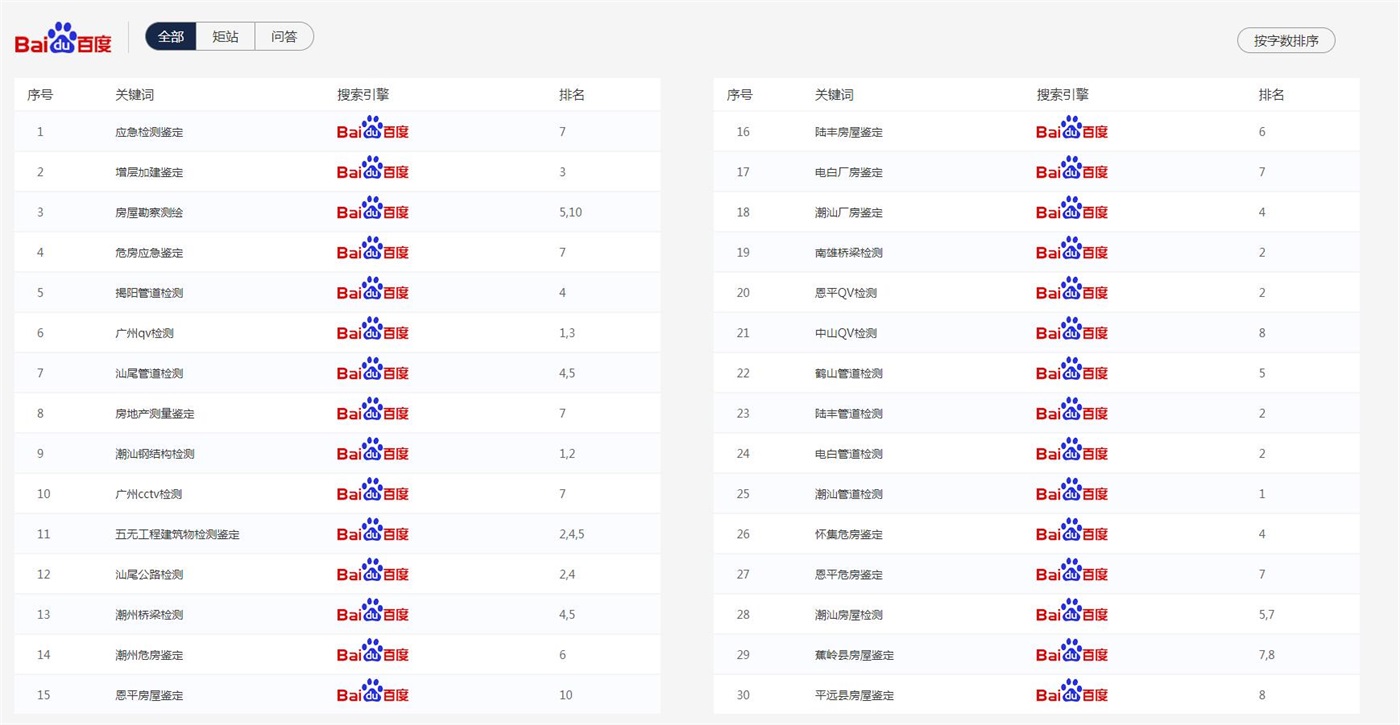Image resolution: width=1400 pixels, height=725 pixels.
Task: Click the Baidu logo in the page header
Action: tap(63, 39)
